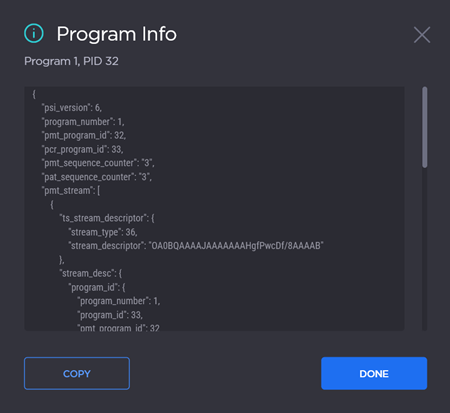Click the DONE button

tap(374, 373)
